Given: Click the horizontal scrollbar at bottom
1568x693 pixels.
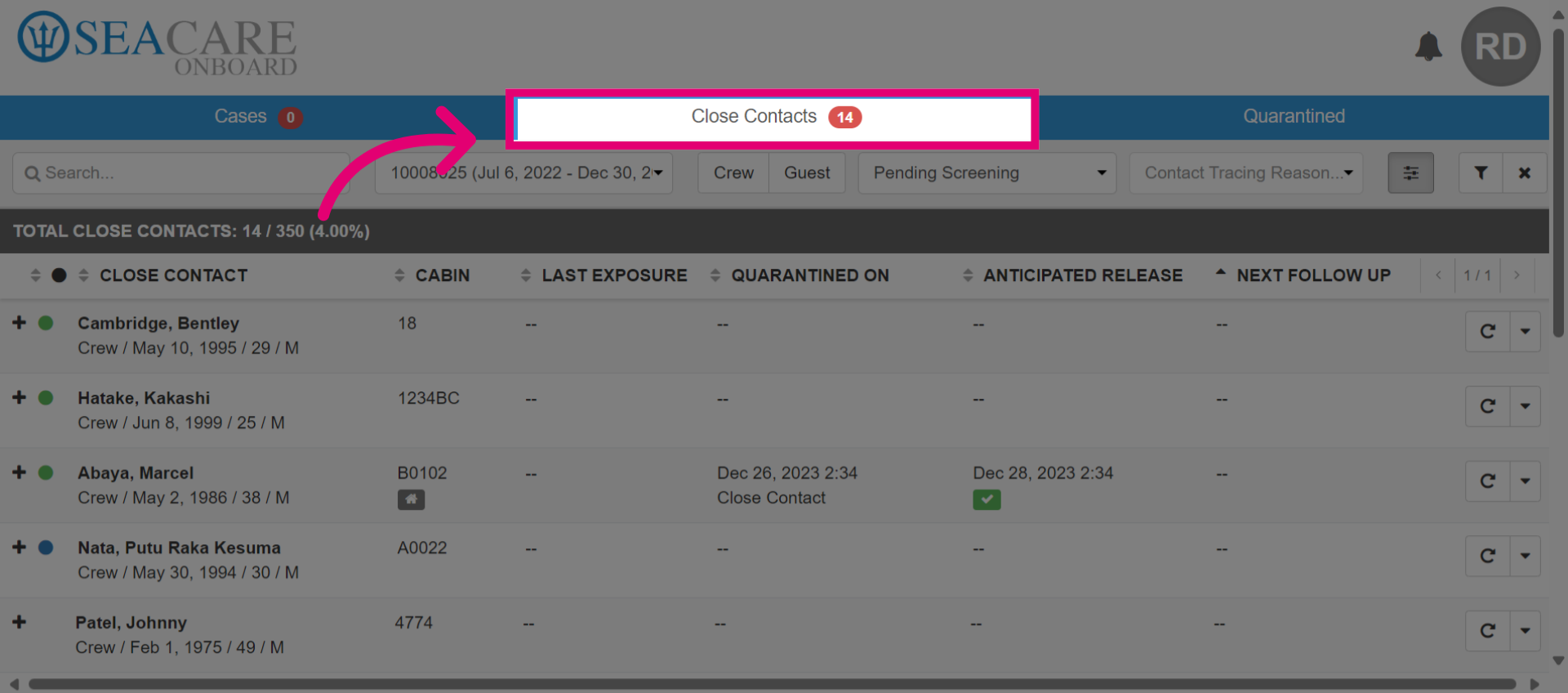Looking at the screenshot, I should click(772, 684).
